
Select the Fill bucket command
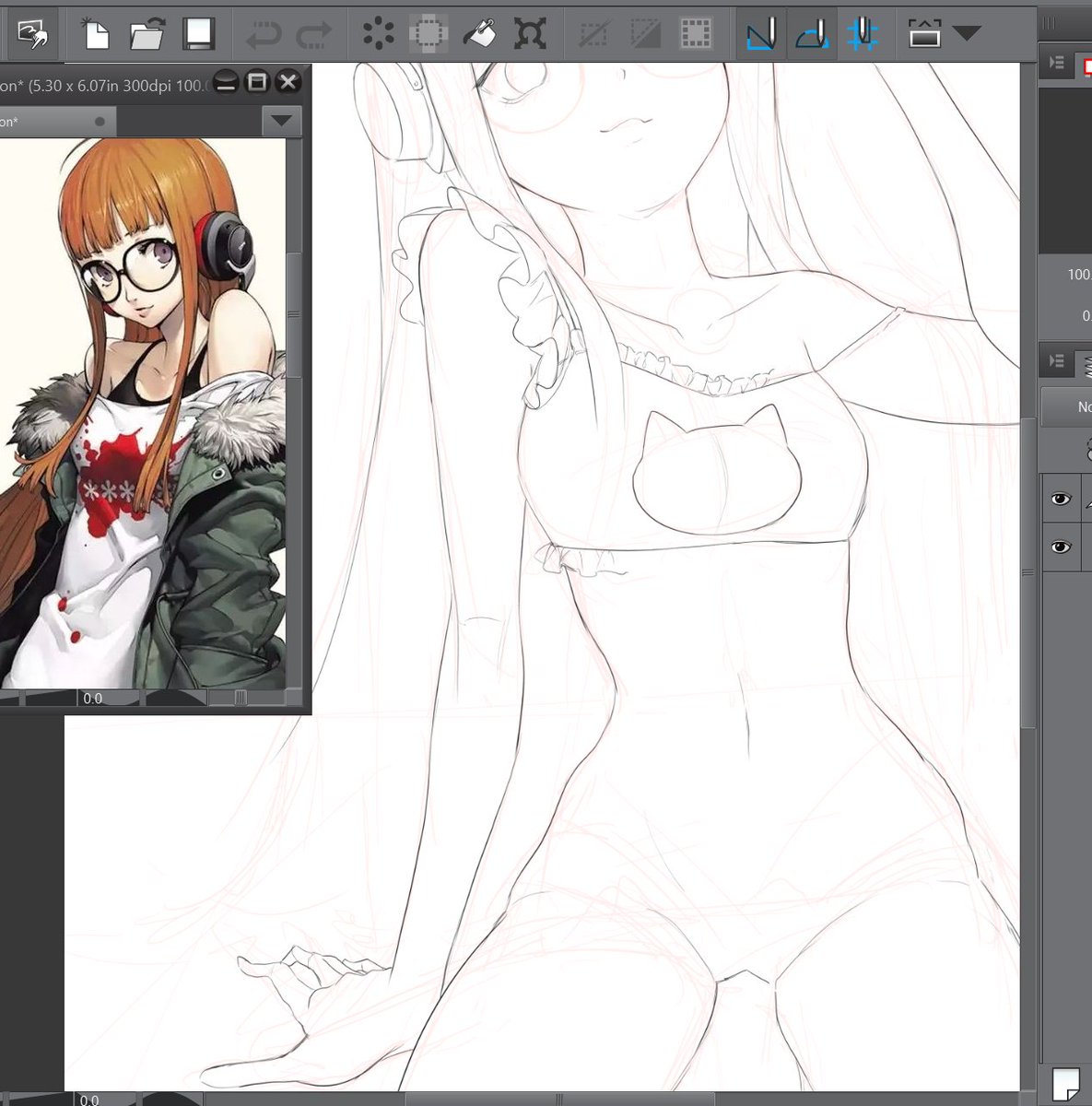(x=479, y=34)
